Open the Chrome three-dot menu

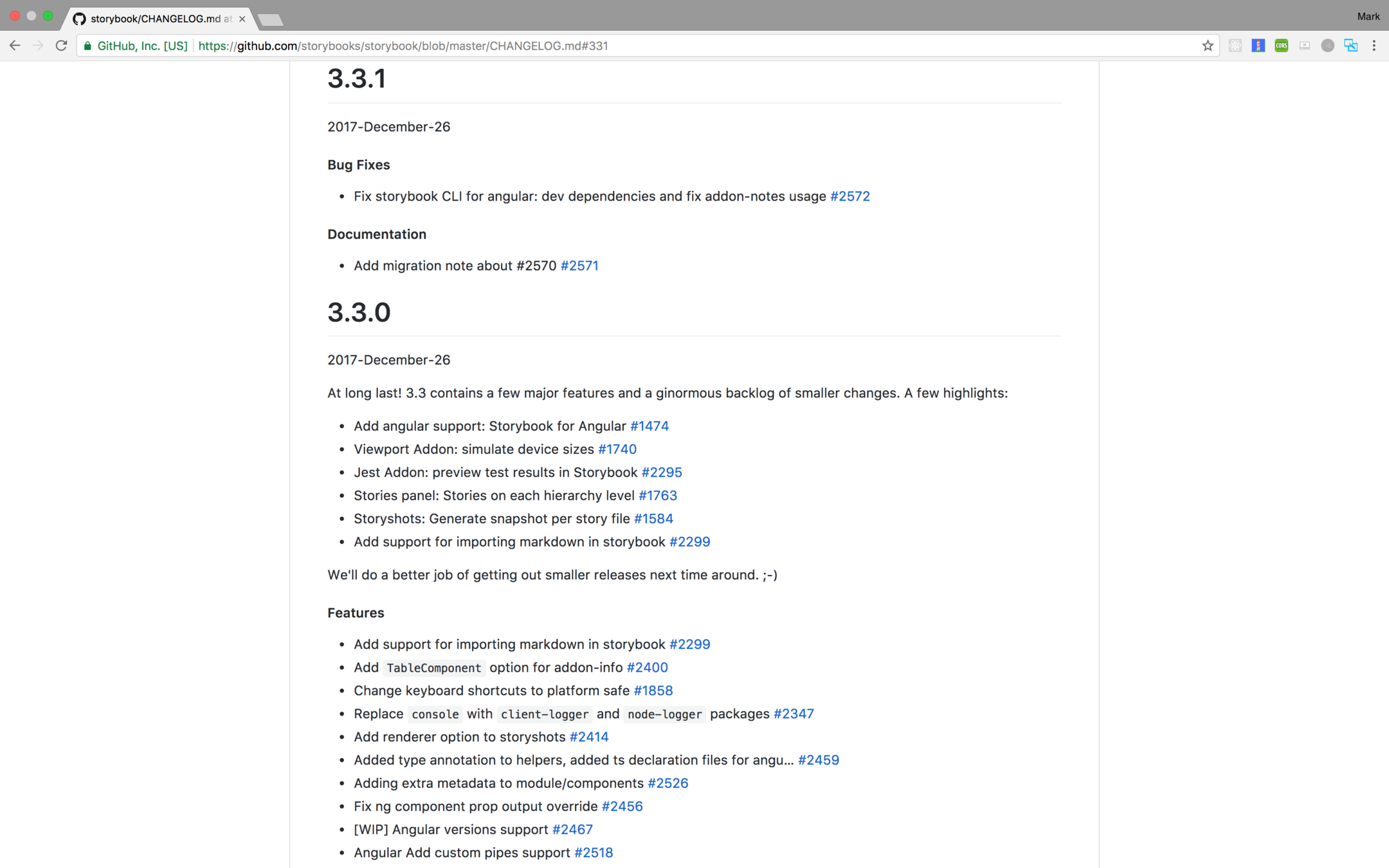[1374, 46]
